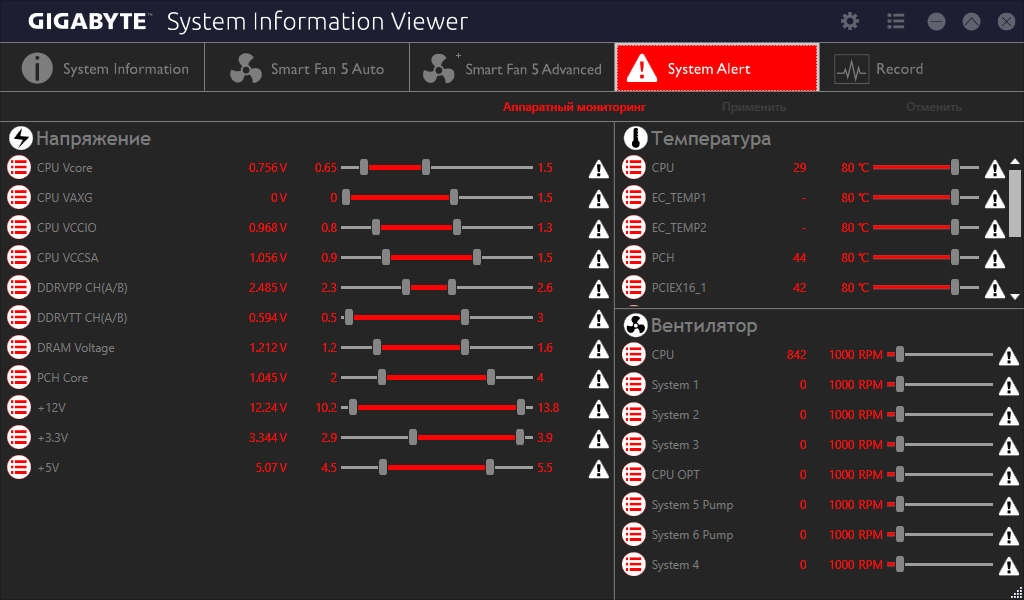Click the red list icon beside PCH temperature
This screenshot has width=1024, height=600.
(x=633, y=257)
